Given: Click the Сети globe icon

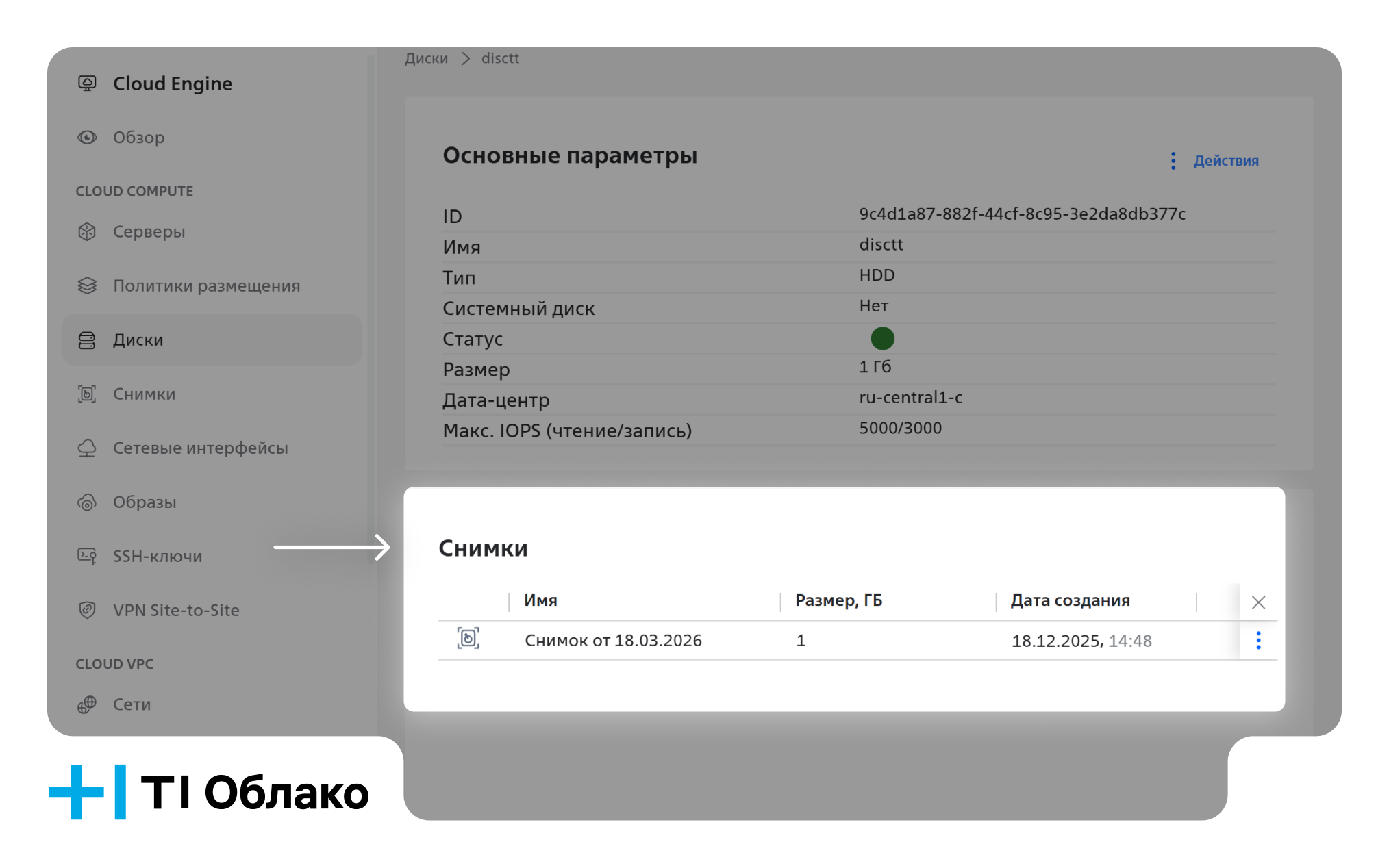Looking at the screenshot, I should coord(87,704).
